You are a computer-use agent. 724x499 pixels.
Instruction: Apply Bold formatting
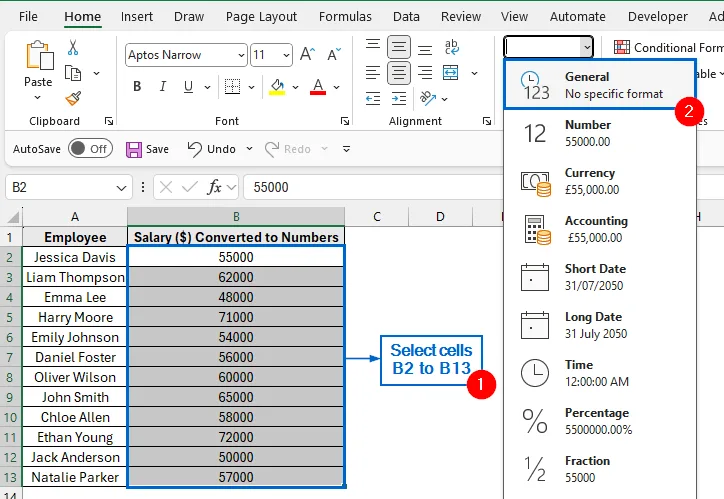137,86
